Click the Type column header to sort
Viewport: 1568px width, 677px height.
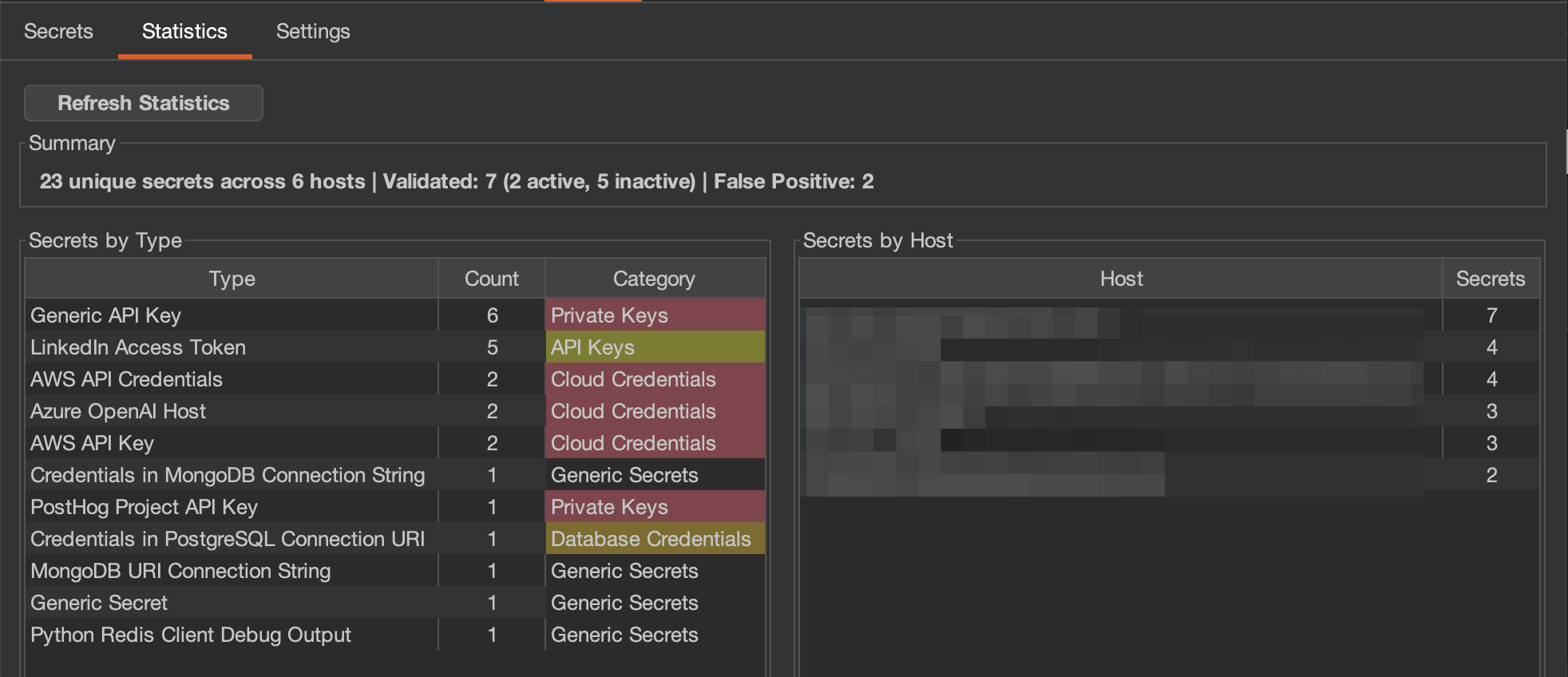pyautogui.click(x=232, y=278)
